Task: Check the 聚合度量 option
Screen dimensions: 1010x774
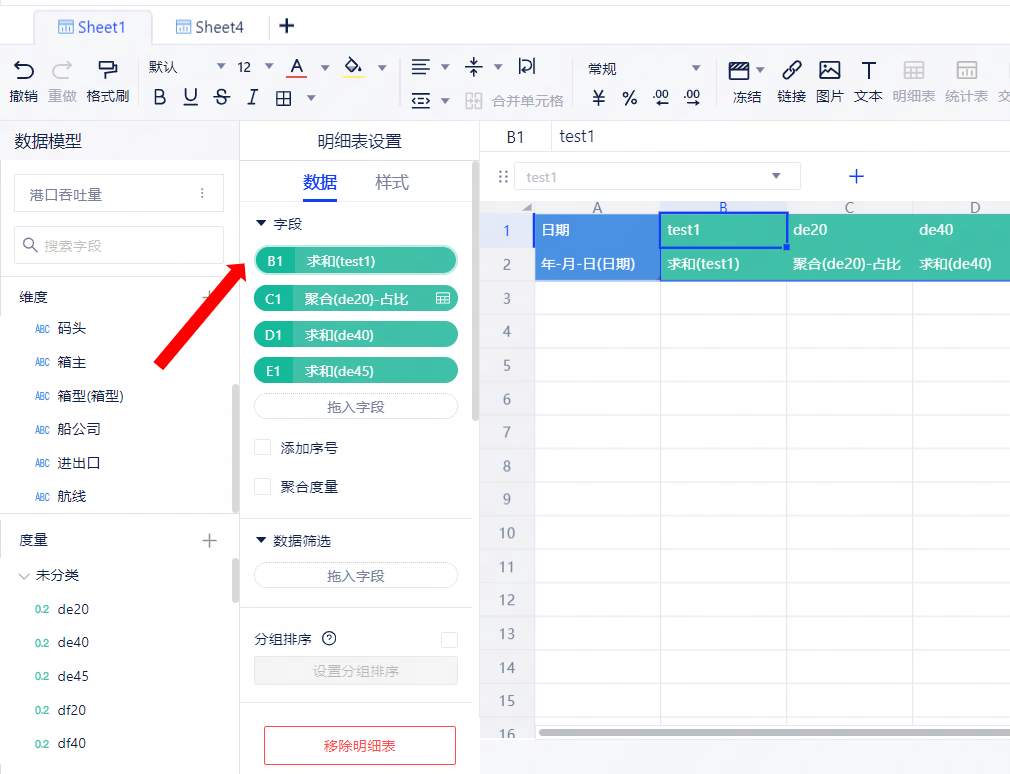Action: 263,487
